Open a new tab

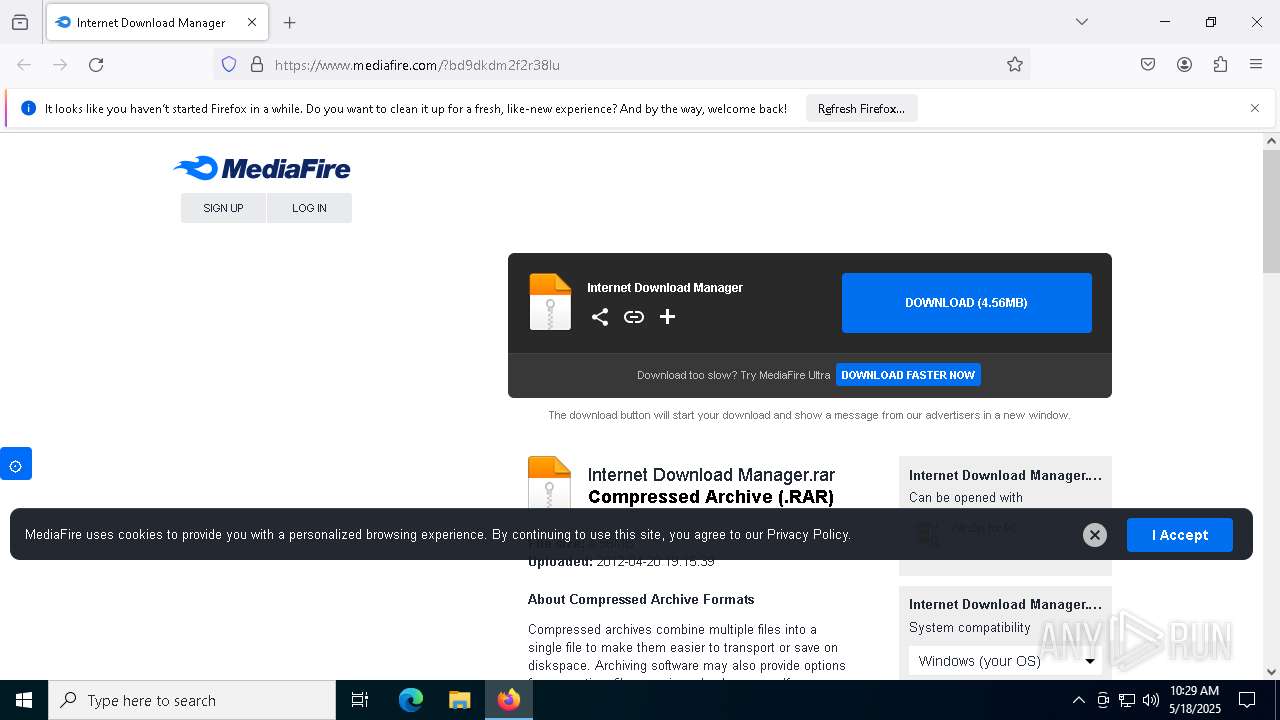(x=290, y=22)
